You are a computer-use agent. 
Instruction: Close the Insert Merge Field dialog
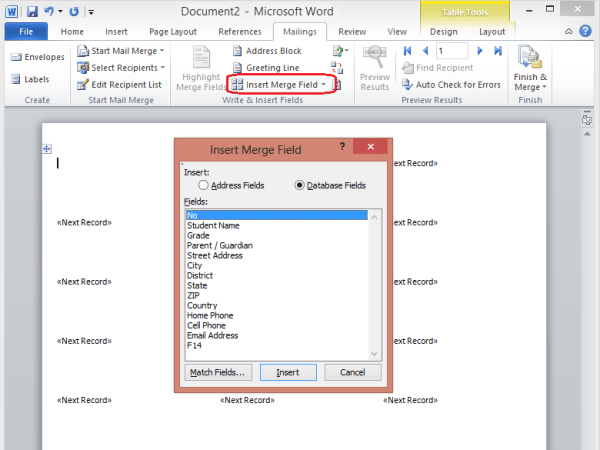[x=370, y=146]
